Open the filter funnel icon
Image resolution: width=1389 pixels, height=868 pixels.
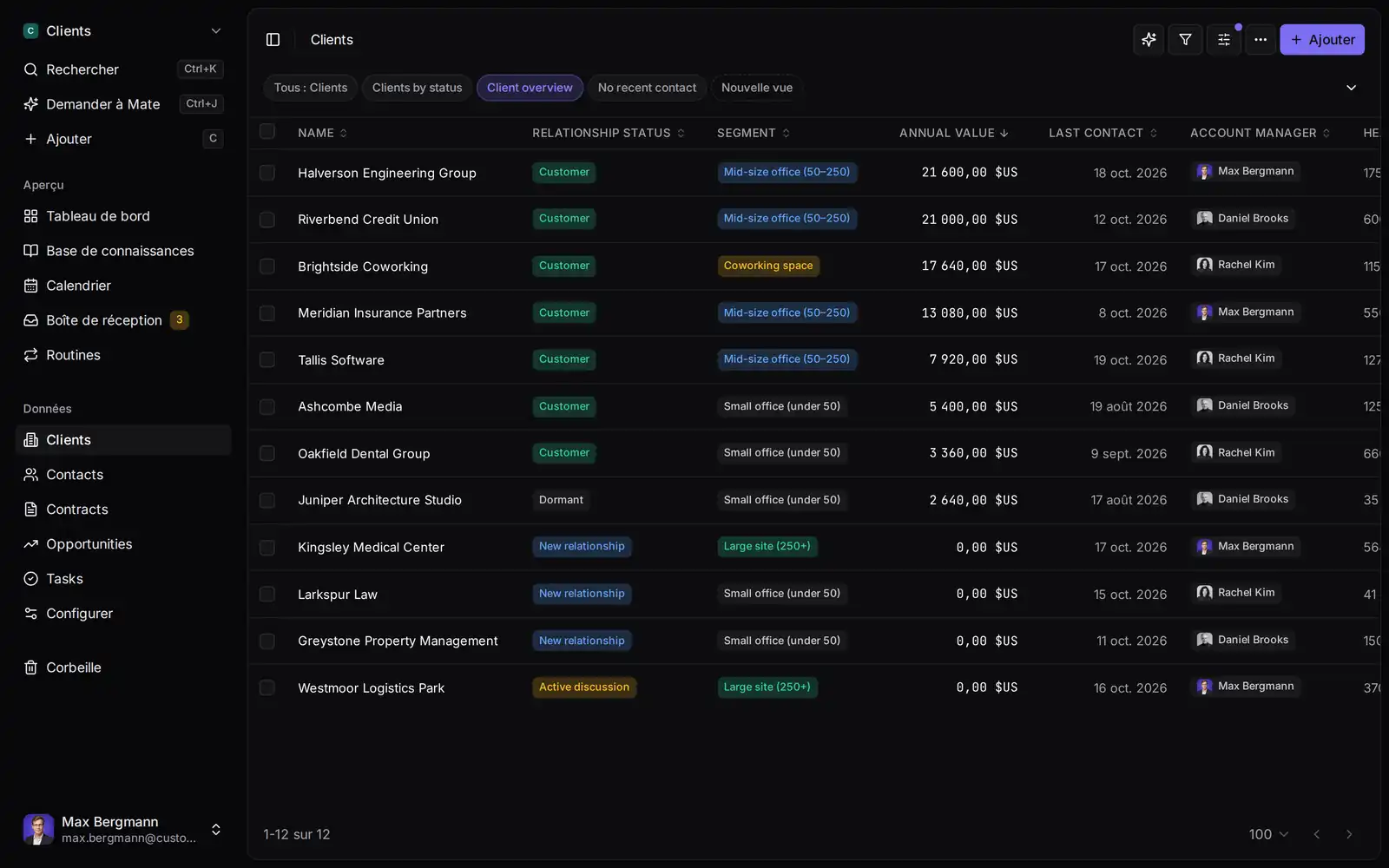(x=1185, y=40)
